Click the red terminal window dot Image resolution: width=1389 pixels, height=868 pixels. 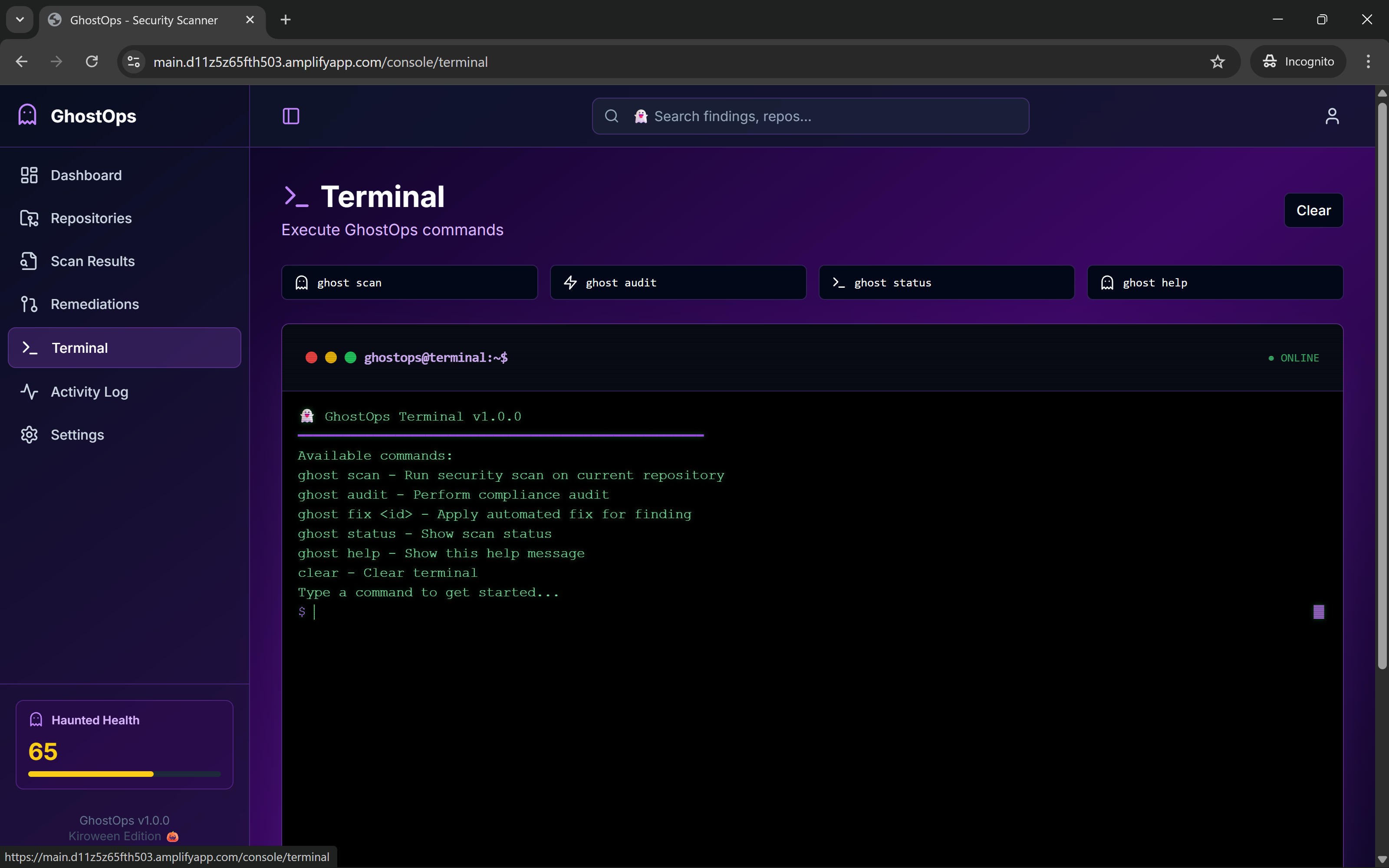coord(312,358)
